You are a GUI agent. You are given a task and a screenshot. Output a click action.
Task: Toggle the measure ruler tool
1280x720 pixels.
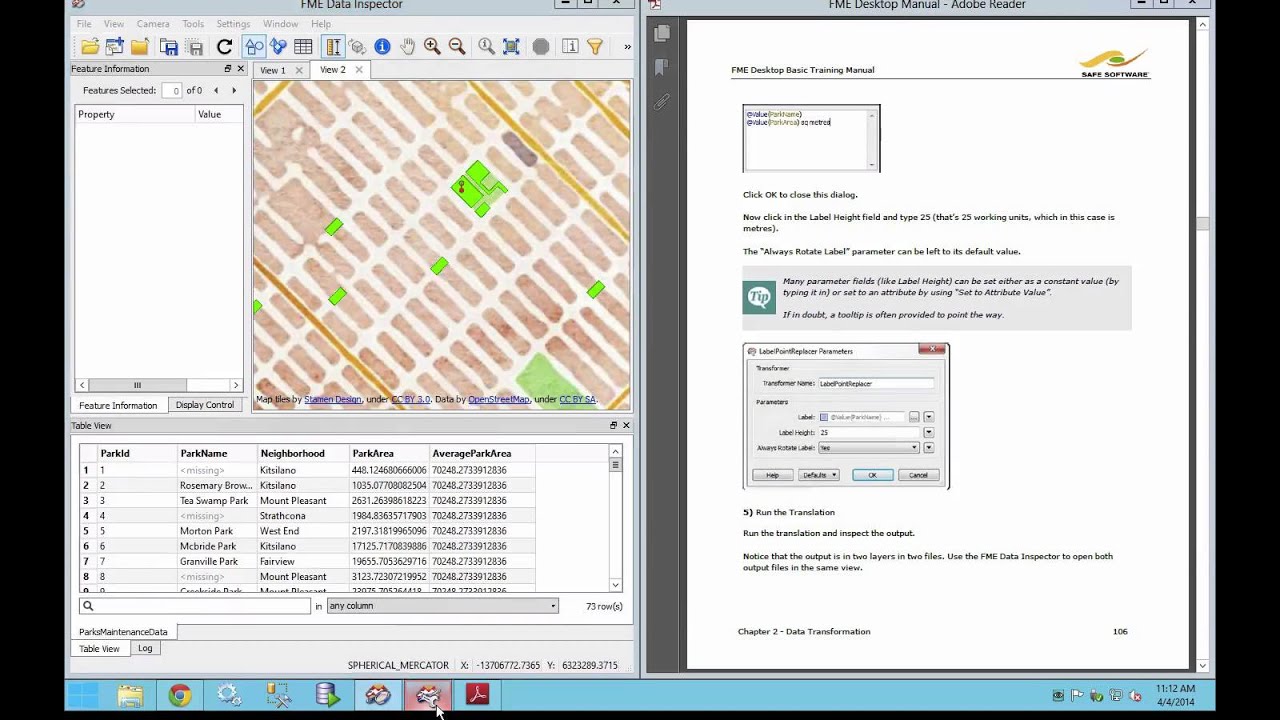(x=333, y=46)
